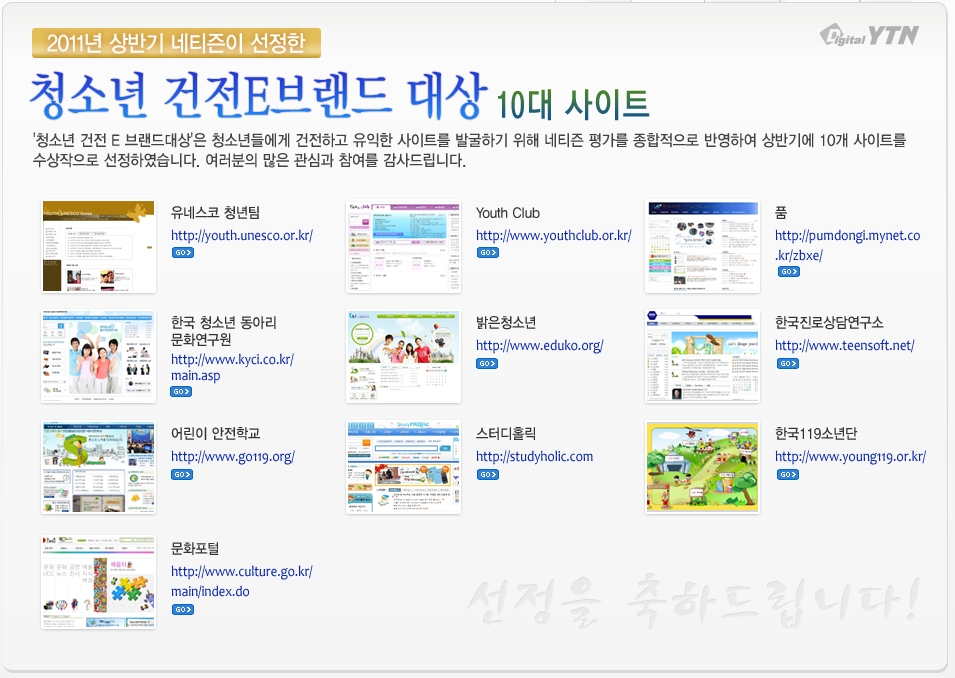Click the 한국119소년단 site title
Viewport: 955px width, 678px height.
[x=816, y=433]
